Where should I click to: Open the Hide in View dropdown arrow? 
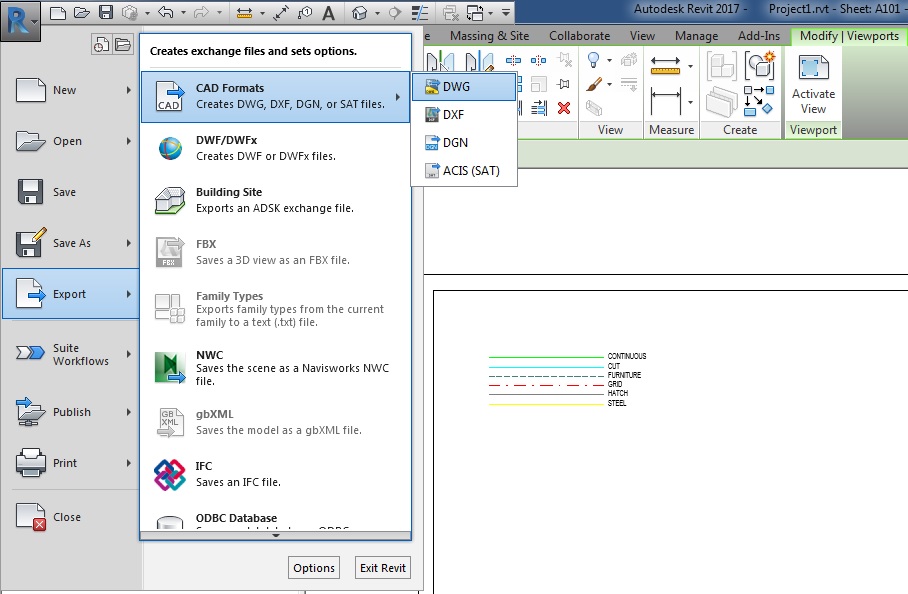[609, 60]
